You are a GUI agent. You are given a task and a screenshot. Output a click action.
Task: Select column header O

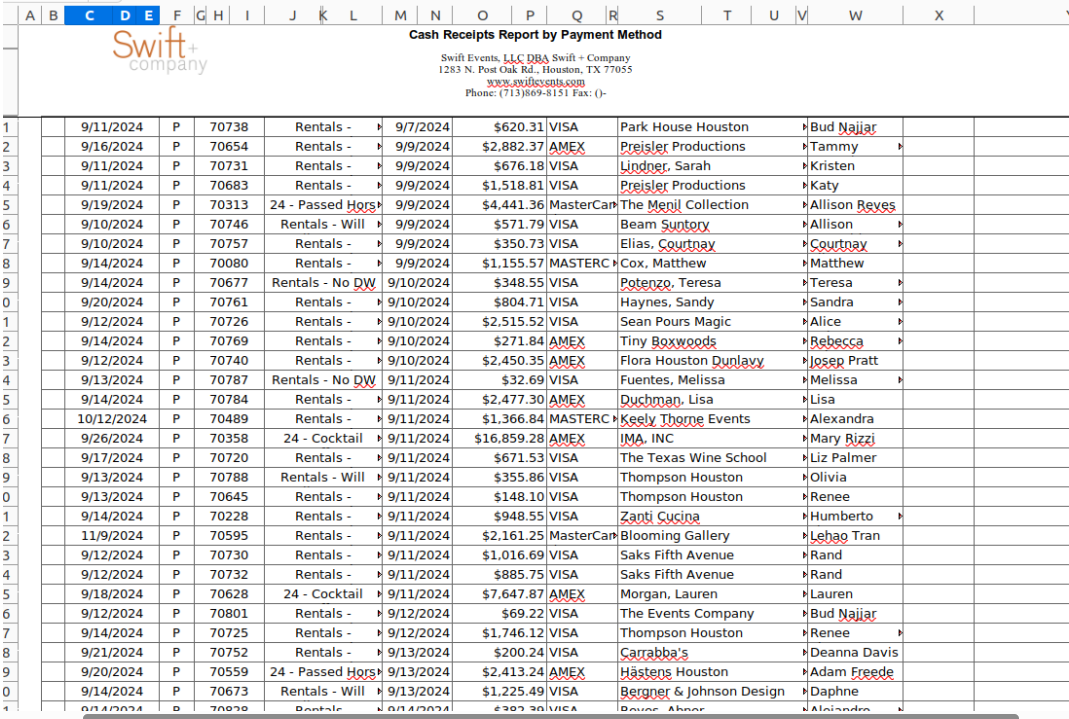[x=483, y=15]
